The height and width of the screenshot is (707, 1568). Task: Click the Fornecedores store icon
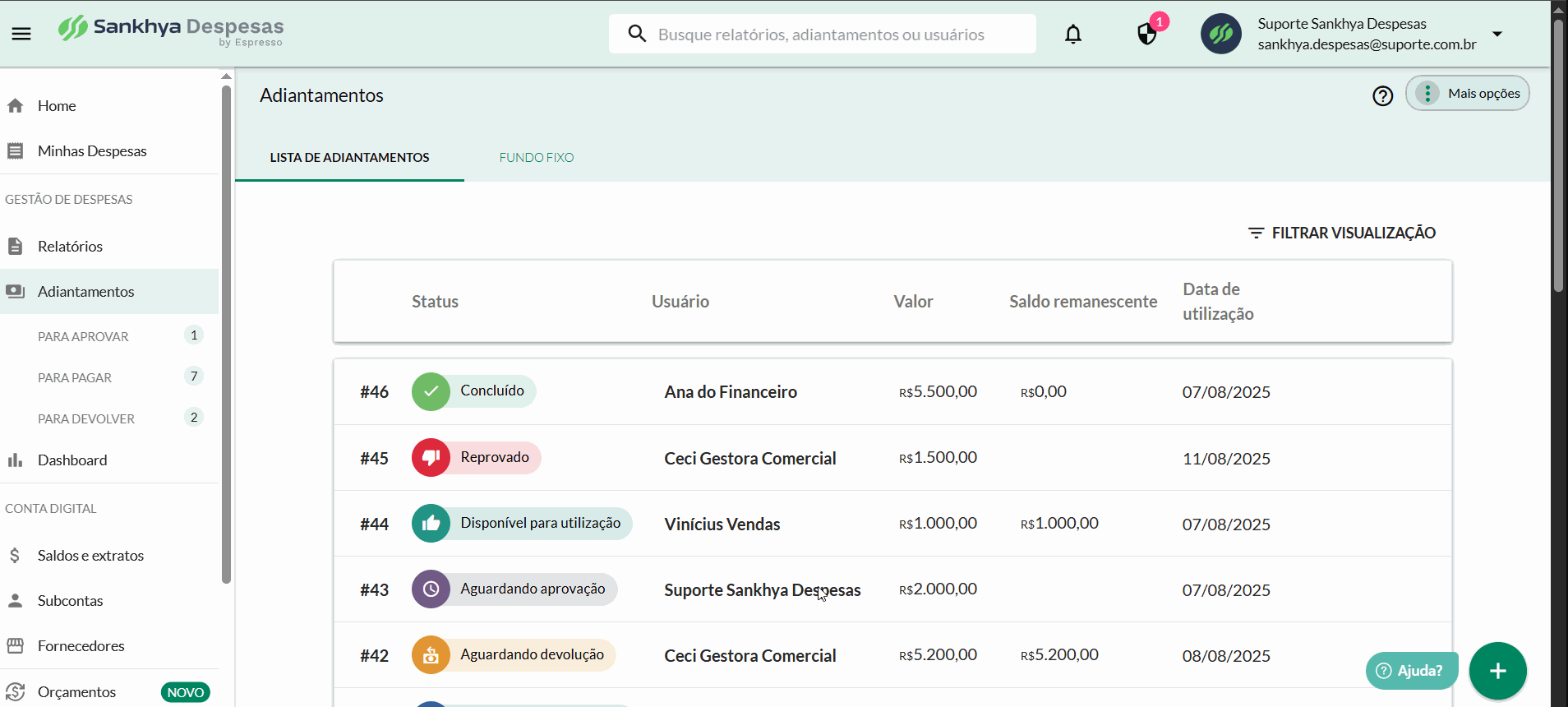pyautogui.click(x=15, y=646)
